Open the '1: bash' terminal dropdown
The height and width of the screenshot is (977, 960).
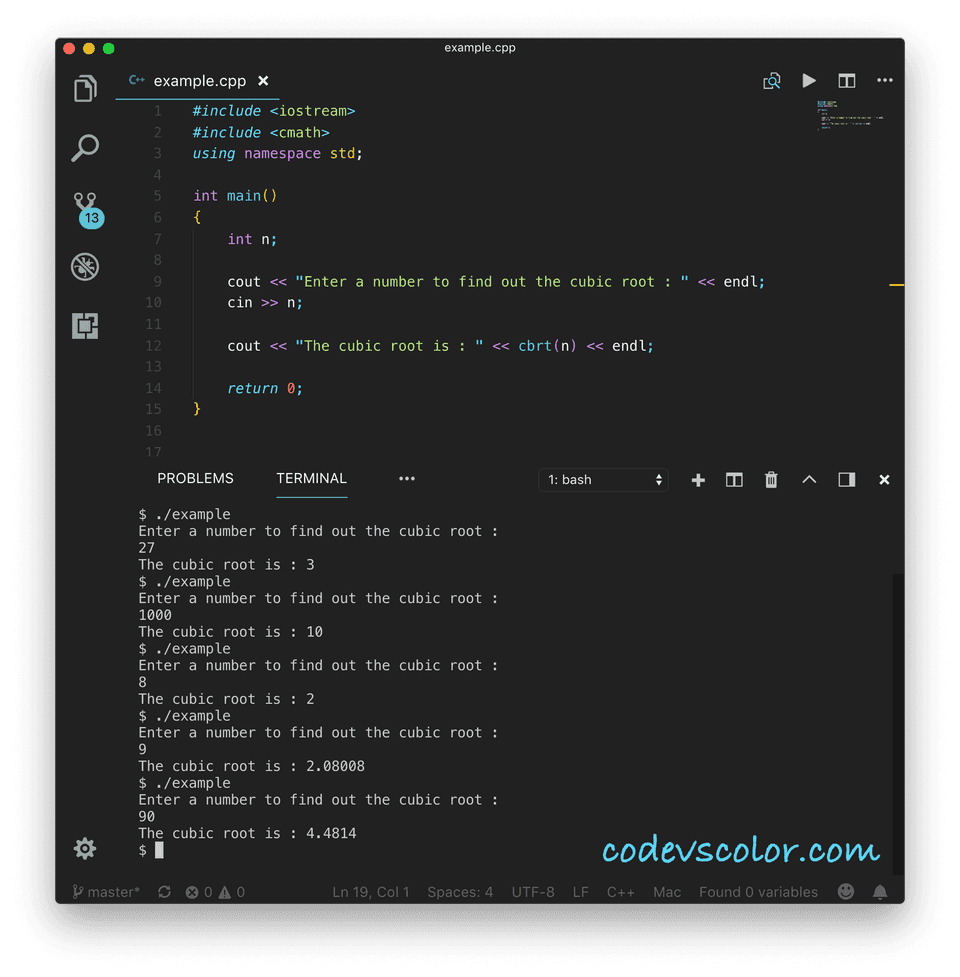[x=603, y=480]
